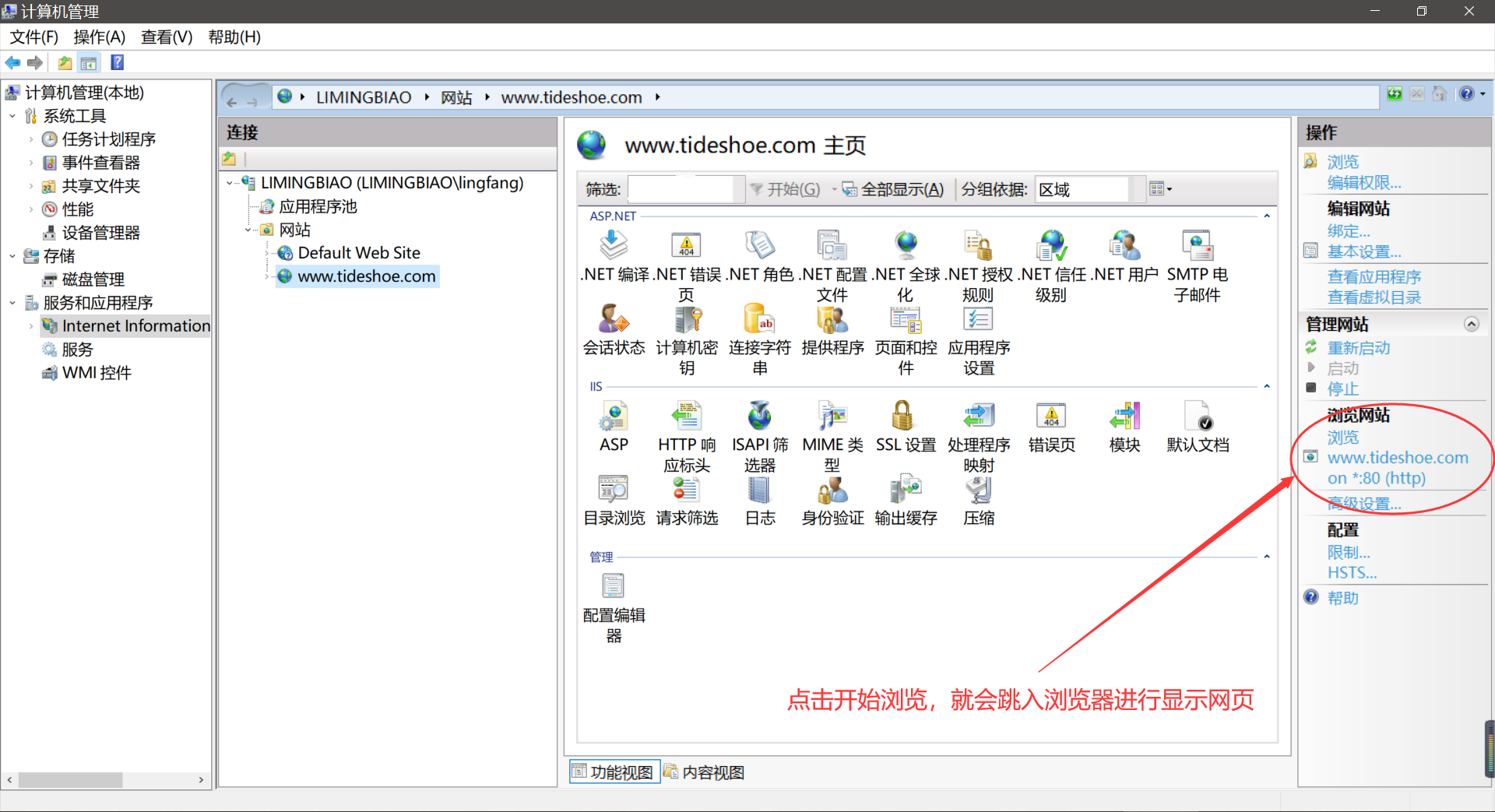This screenshot has width=1495, height=812.
Task: Open the HTTP 响应标头 feature icon
Action: 686,417
